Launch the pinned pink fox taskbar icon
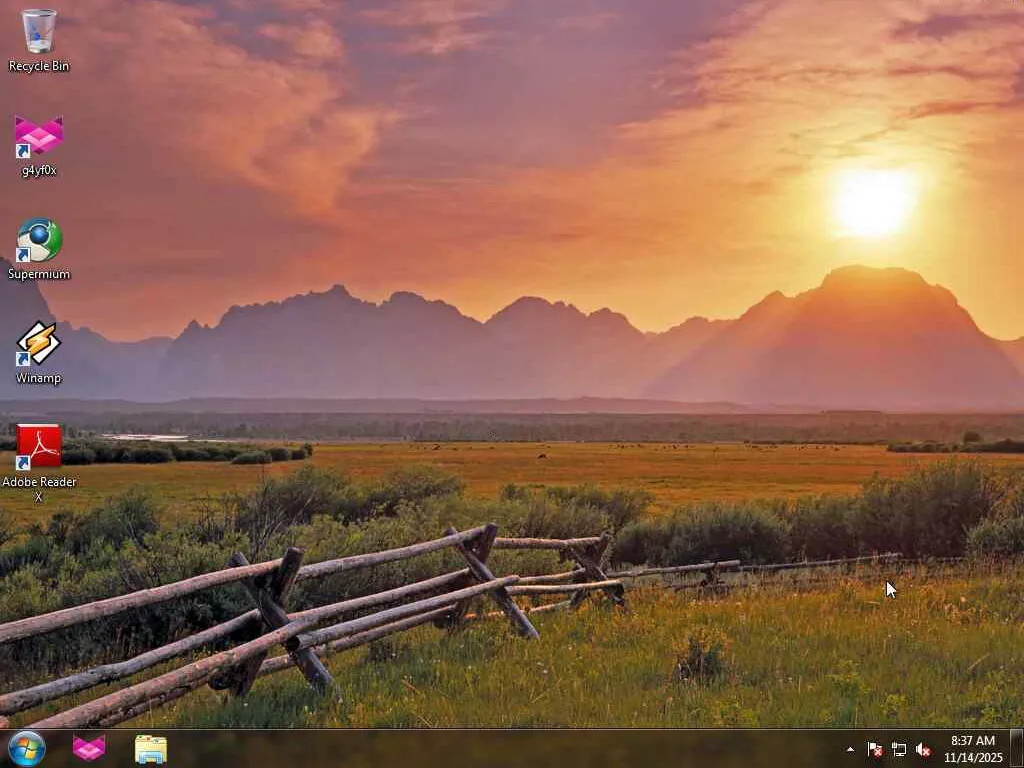Screen dimensions: 1024x768 (x=89, y=748)
